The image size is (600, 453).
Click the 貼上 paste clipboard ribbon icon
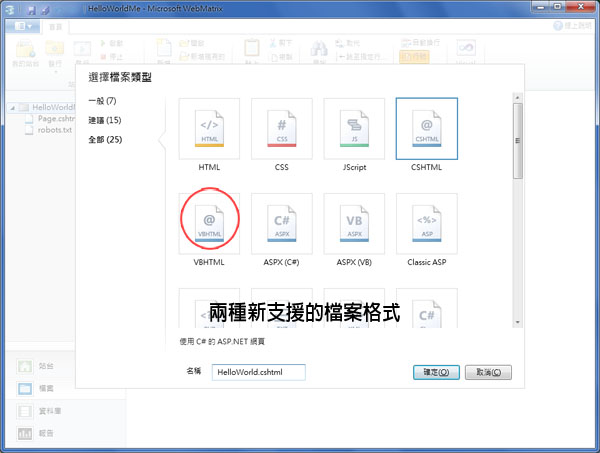point(252,52)
